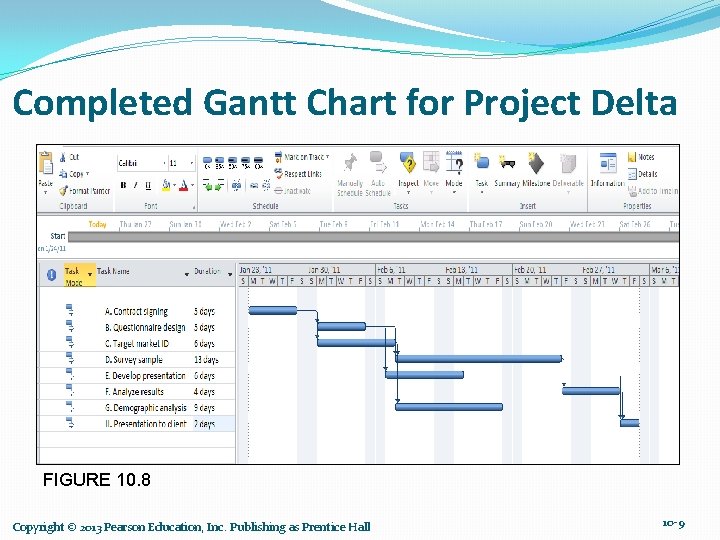Click the Indent Task green arrow

tap(219, 185)
